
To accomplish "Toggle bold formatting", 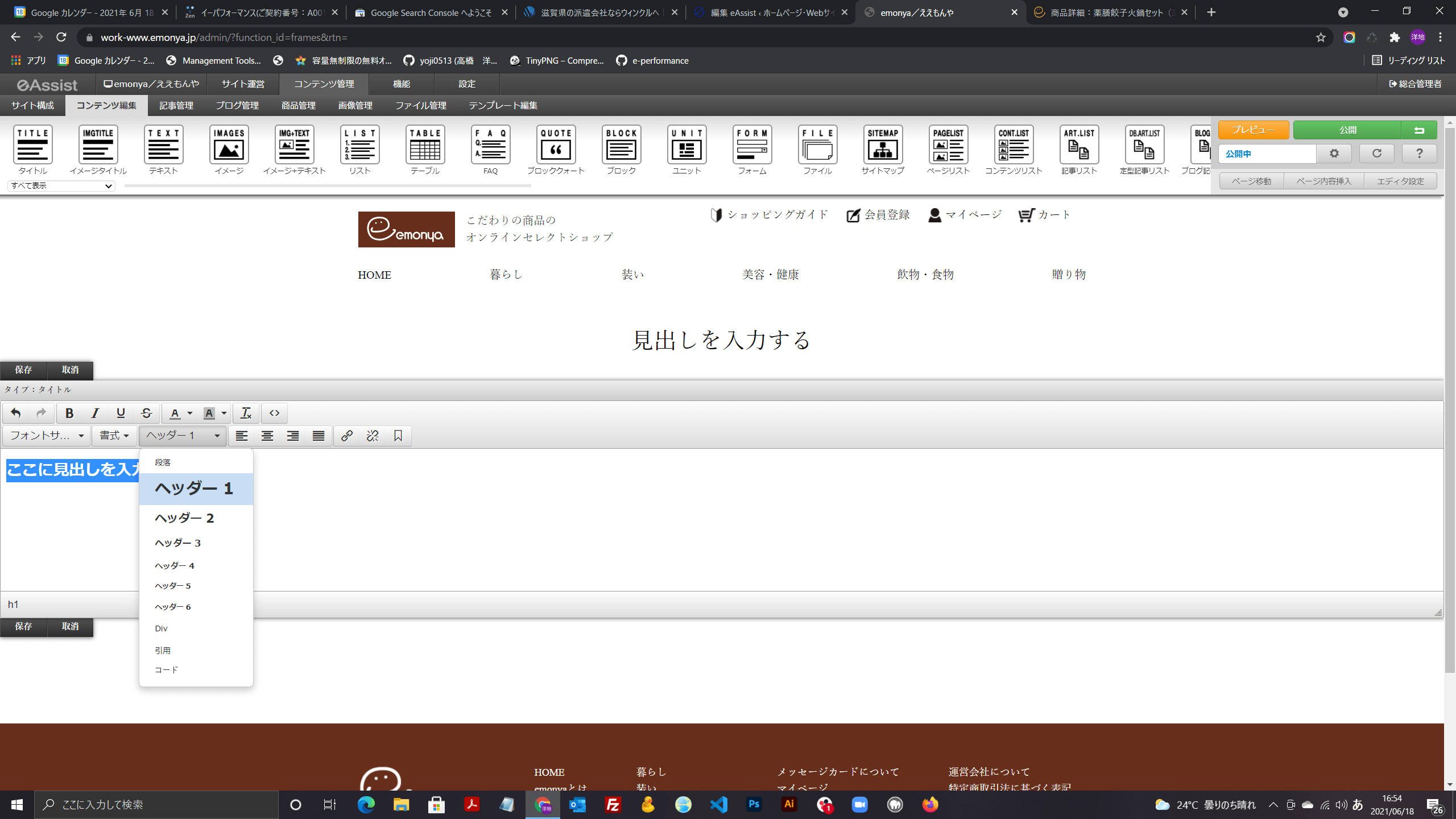I will 69,413.
